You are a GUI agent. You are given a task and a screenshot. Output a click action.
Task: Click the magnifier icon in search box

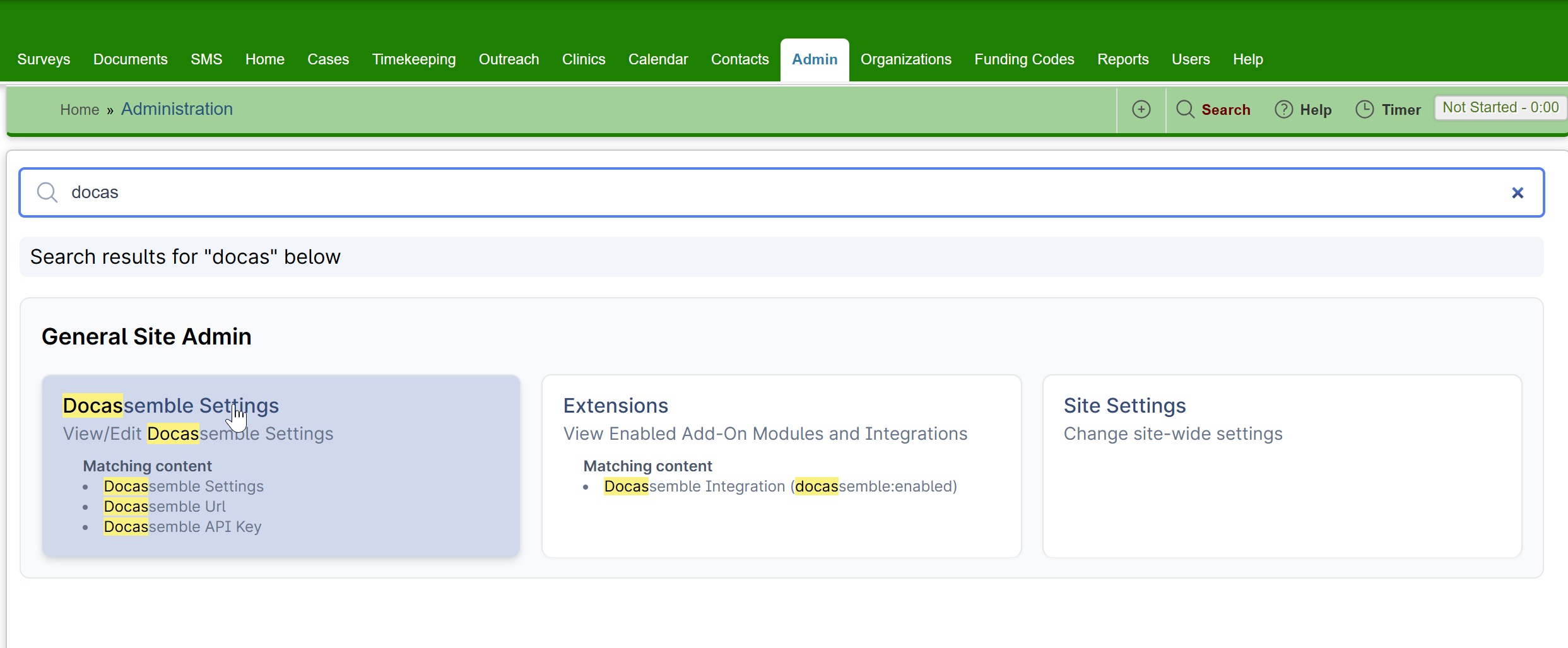[x=47, y=192]
